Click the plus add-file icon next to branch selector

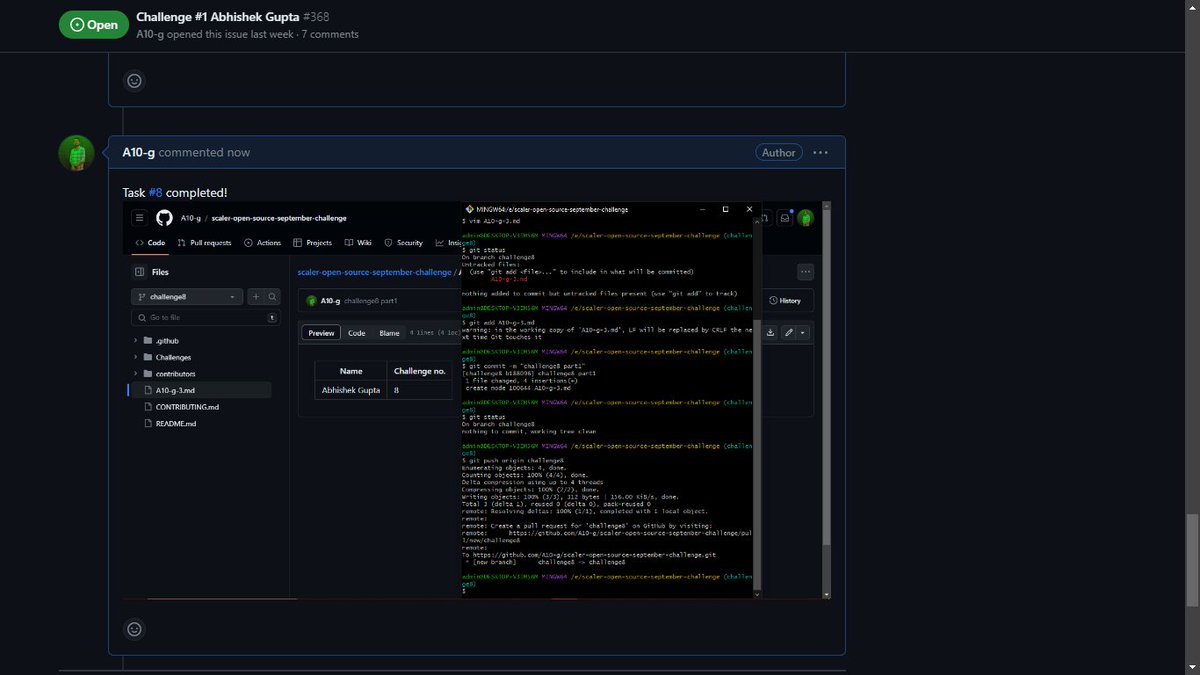pyautogui.click(x=256, y=297)
